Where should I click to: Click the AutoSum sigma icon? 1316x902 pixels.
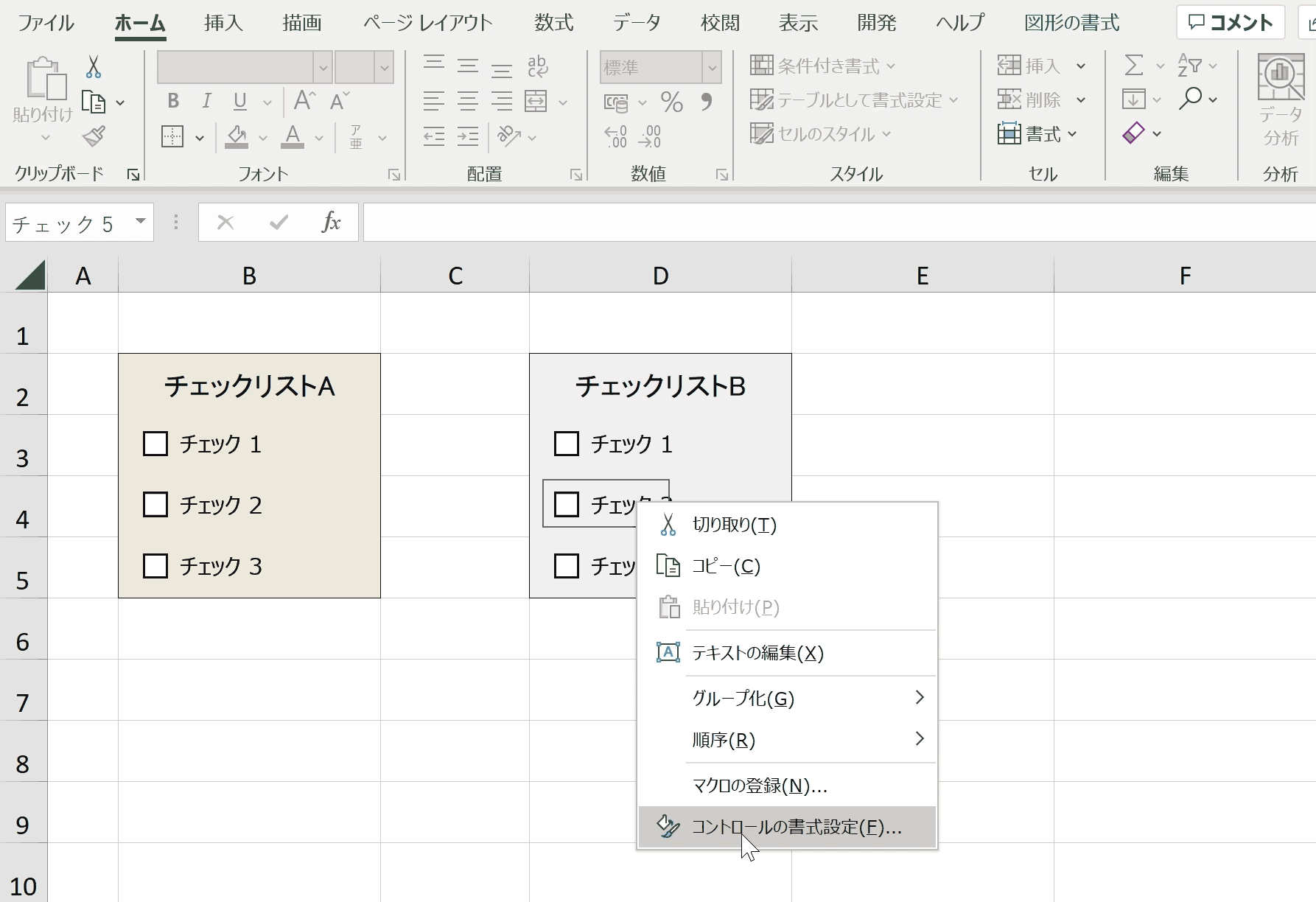(x=1134, y=66)
